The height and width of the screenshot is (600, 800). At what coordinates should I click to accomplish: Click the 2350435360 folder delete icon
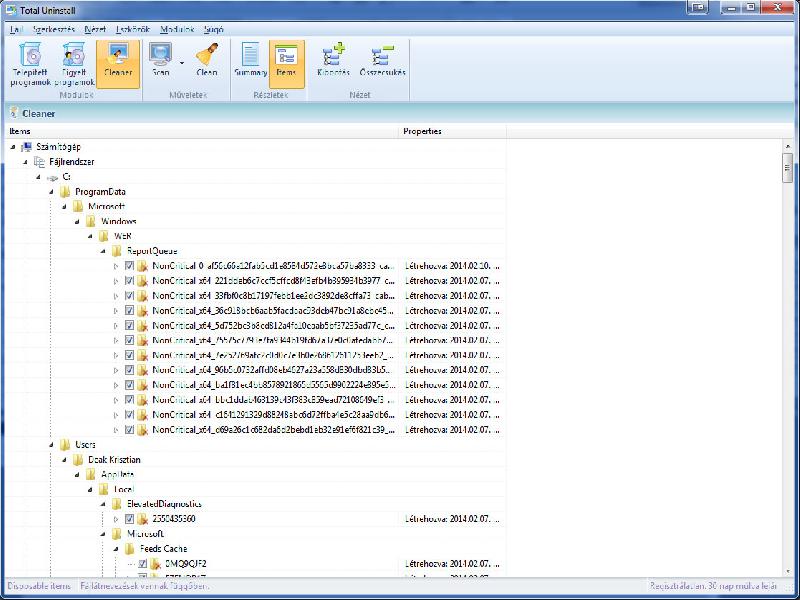coord(143,519)
